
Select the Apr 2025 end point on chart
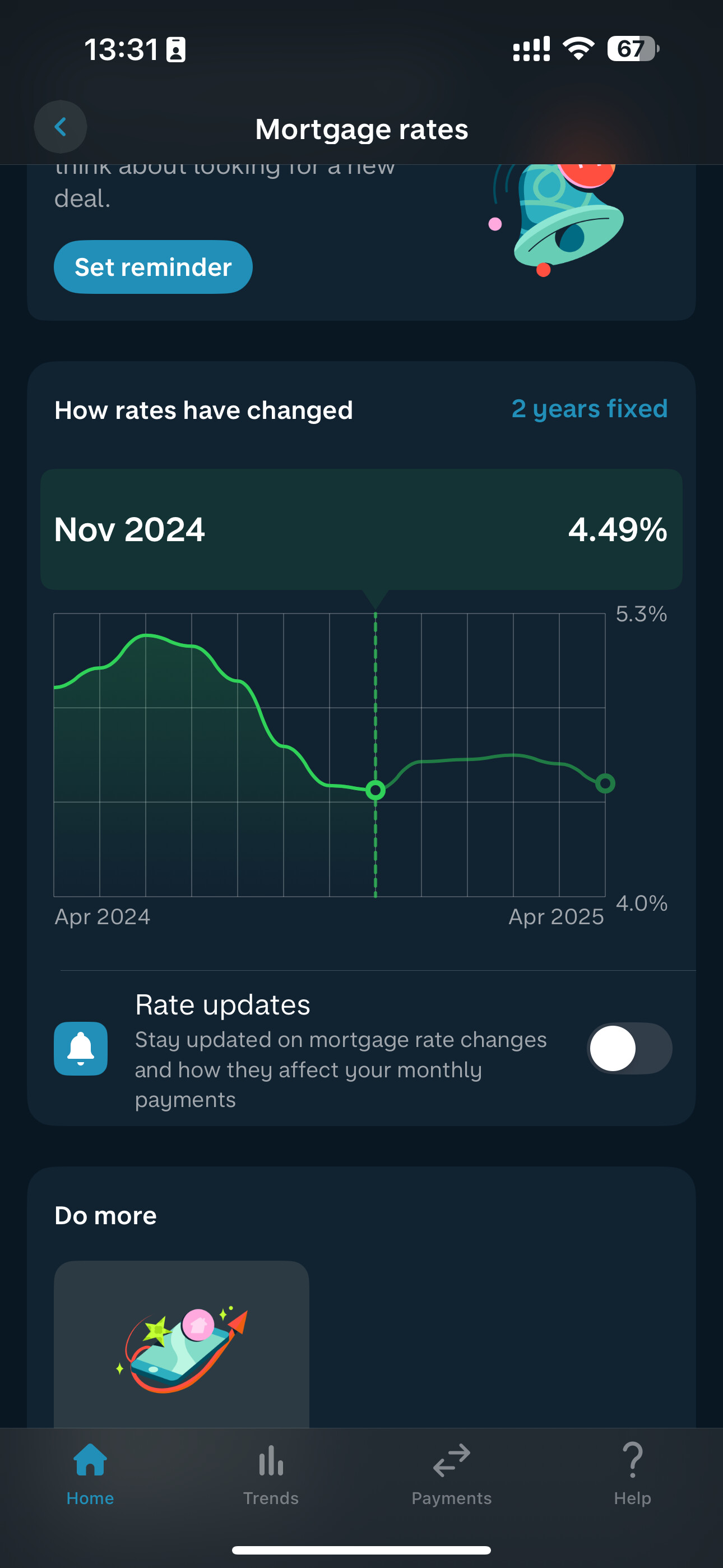605,783
